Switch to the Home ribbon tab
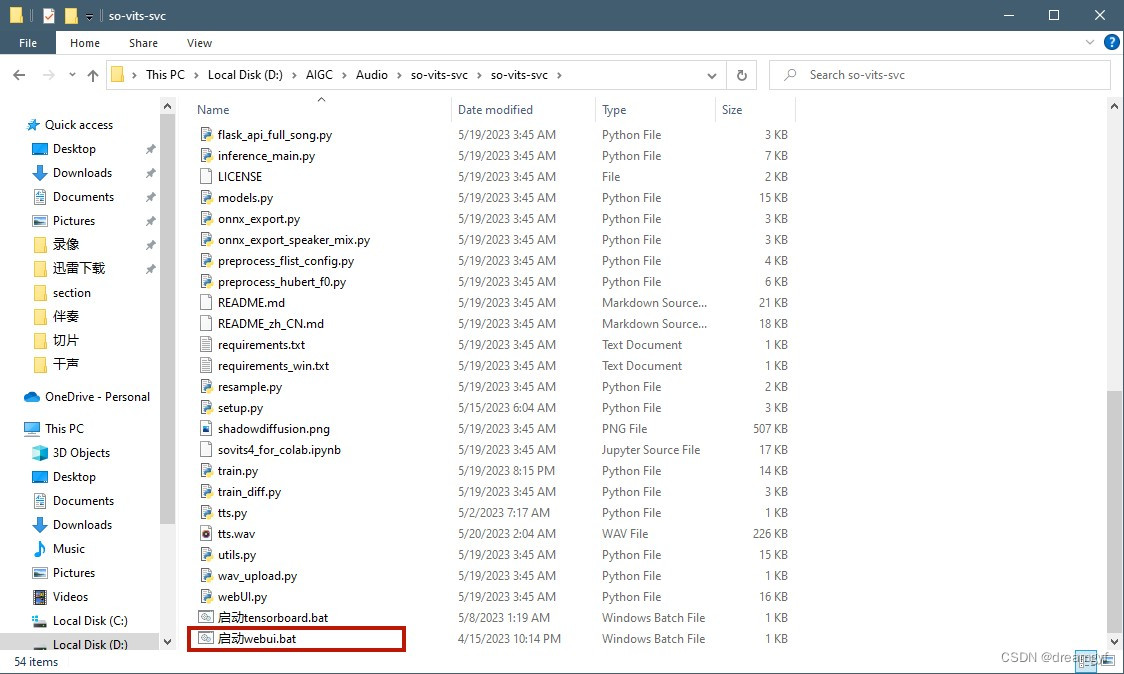The width and height of the screenshot is (1124, 674). coord(85,43)
